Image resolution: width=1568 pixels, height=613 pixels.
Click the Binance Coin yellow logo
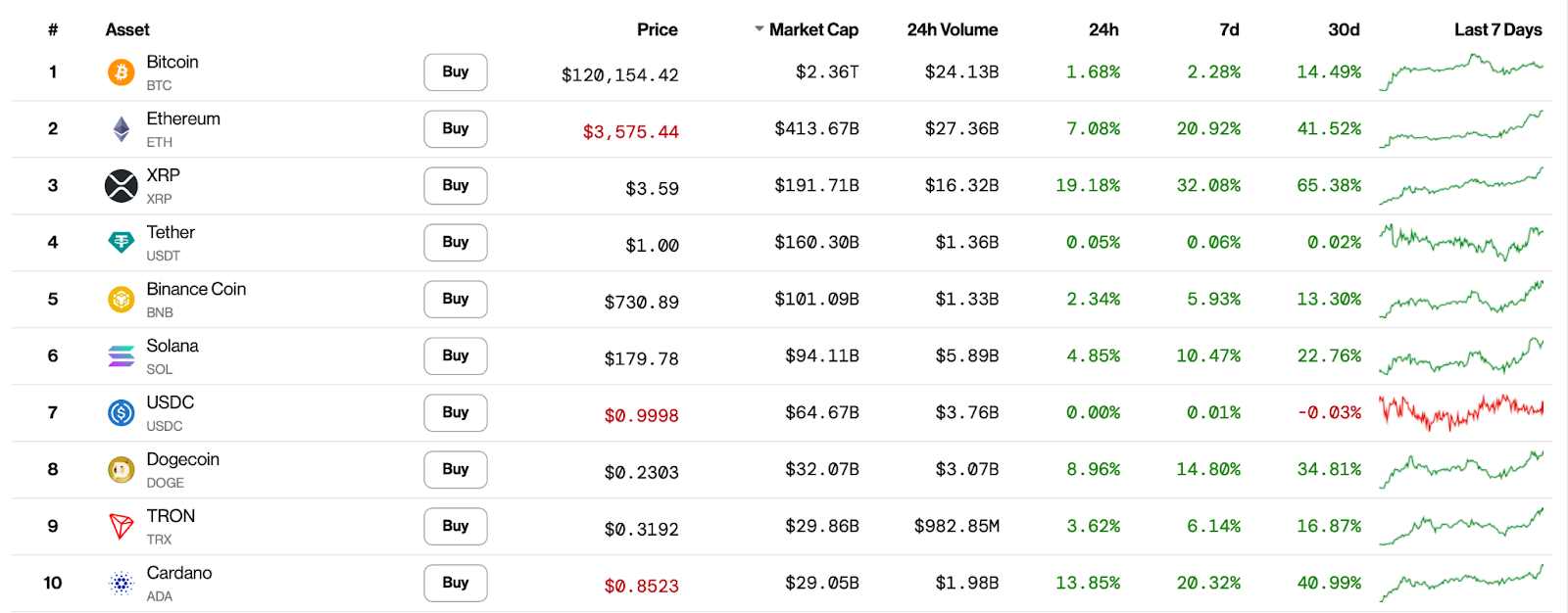pos(121,300)
